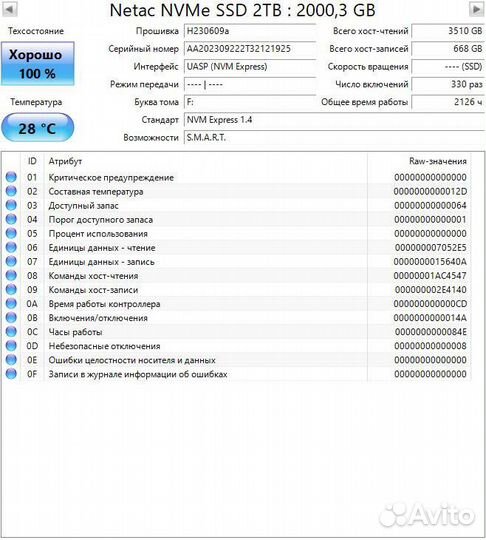This screenshot has height=540, width=486.
Task: Click the Число включений value 330 раз
Action: pyautogui.click(x=448, y=85)
